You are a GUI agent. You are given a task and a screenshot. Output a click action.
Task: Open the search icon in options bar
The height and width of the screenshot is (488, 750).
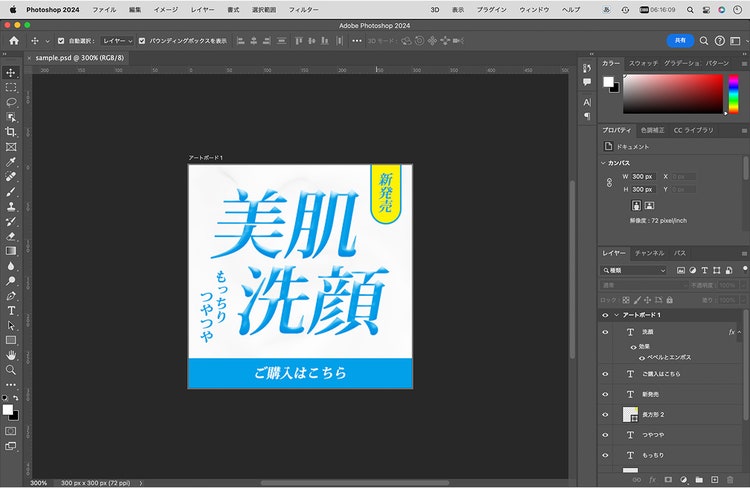click(704, 41)
